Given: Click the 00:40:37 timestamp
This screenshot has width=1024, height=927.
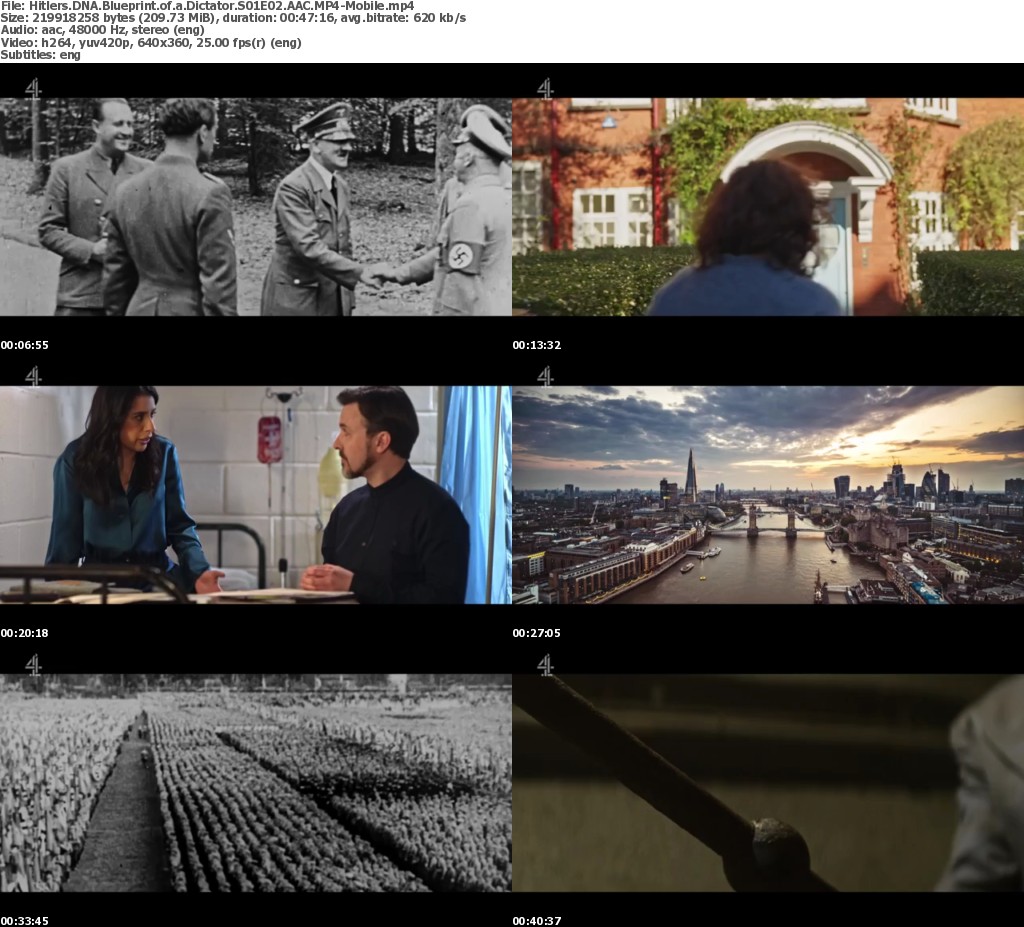Looking at the screenshot, I should pyautogui.click(x=537, y=920).
